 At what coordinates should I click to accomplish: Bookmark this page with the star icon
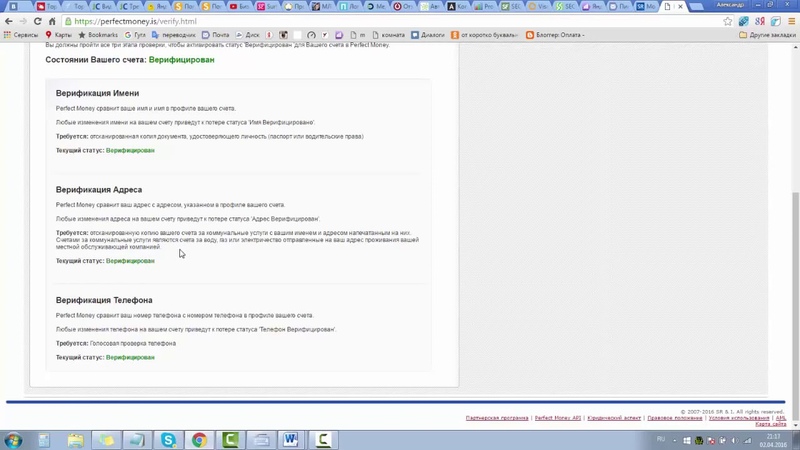pos(728,21)
